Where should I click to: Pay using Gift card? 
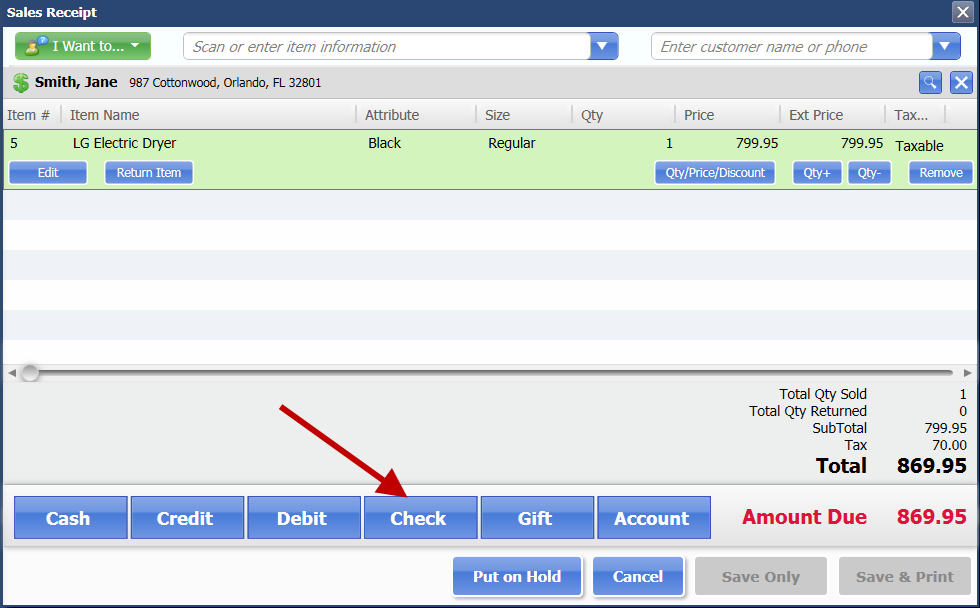[x=535, y=518]
